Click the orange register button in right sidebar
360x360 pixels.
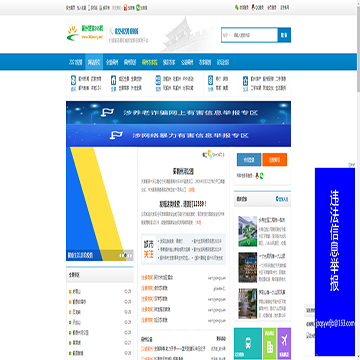click(275, 160)
